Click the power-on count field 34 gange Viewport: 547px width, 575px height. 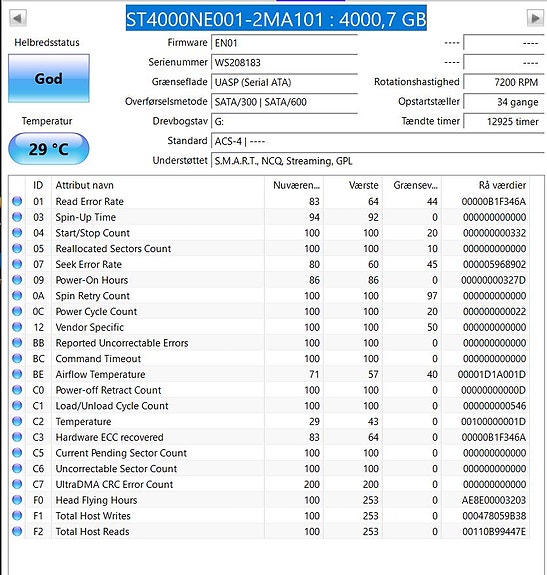(504, 102)
